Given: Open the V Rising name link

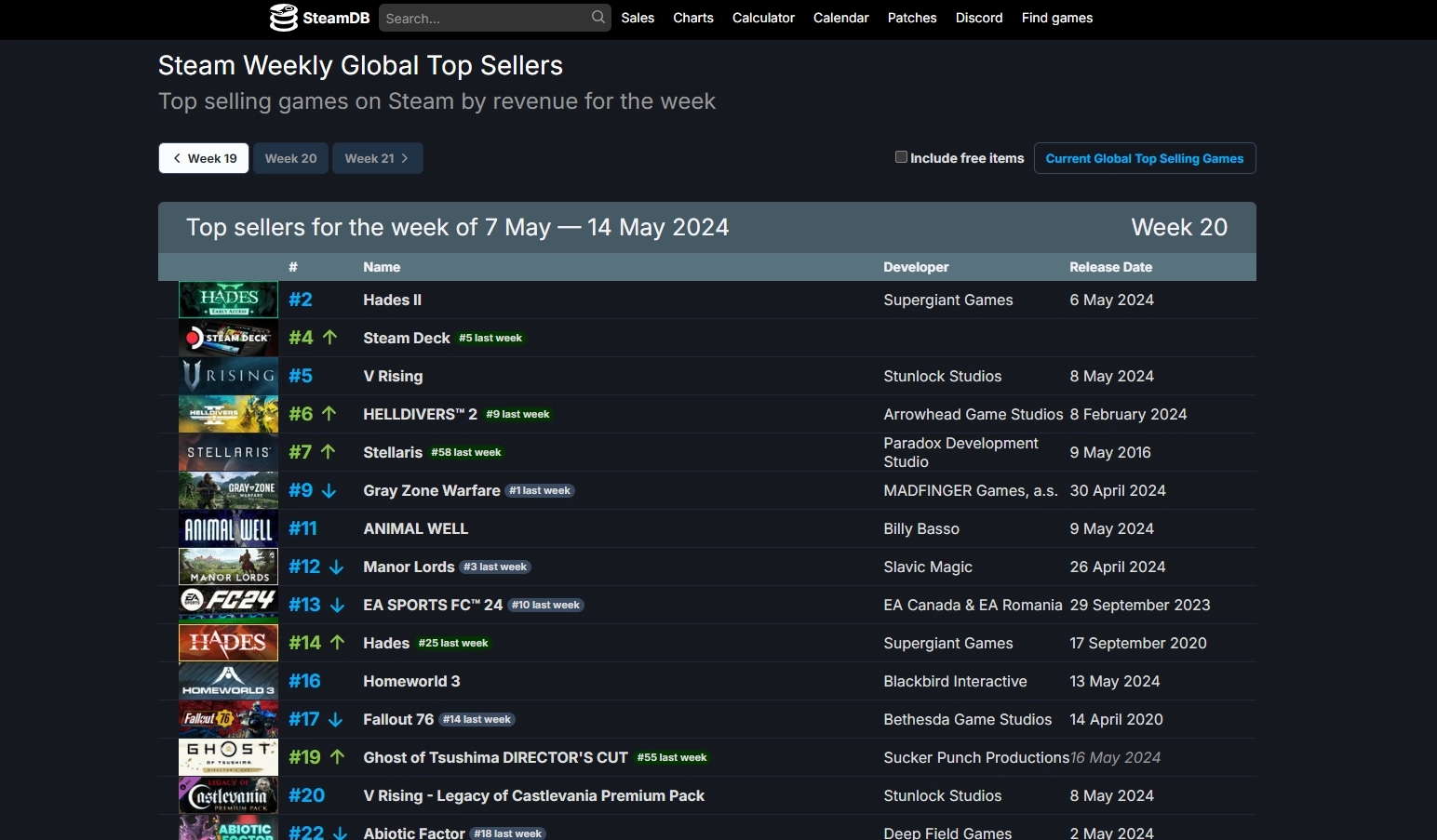Looking at the screenshot, I should 393,376.
